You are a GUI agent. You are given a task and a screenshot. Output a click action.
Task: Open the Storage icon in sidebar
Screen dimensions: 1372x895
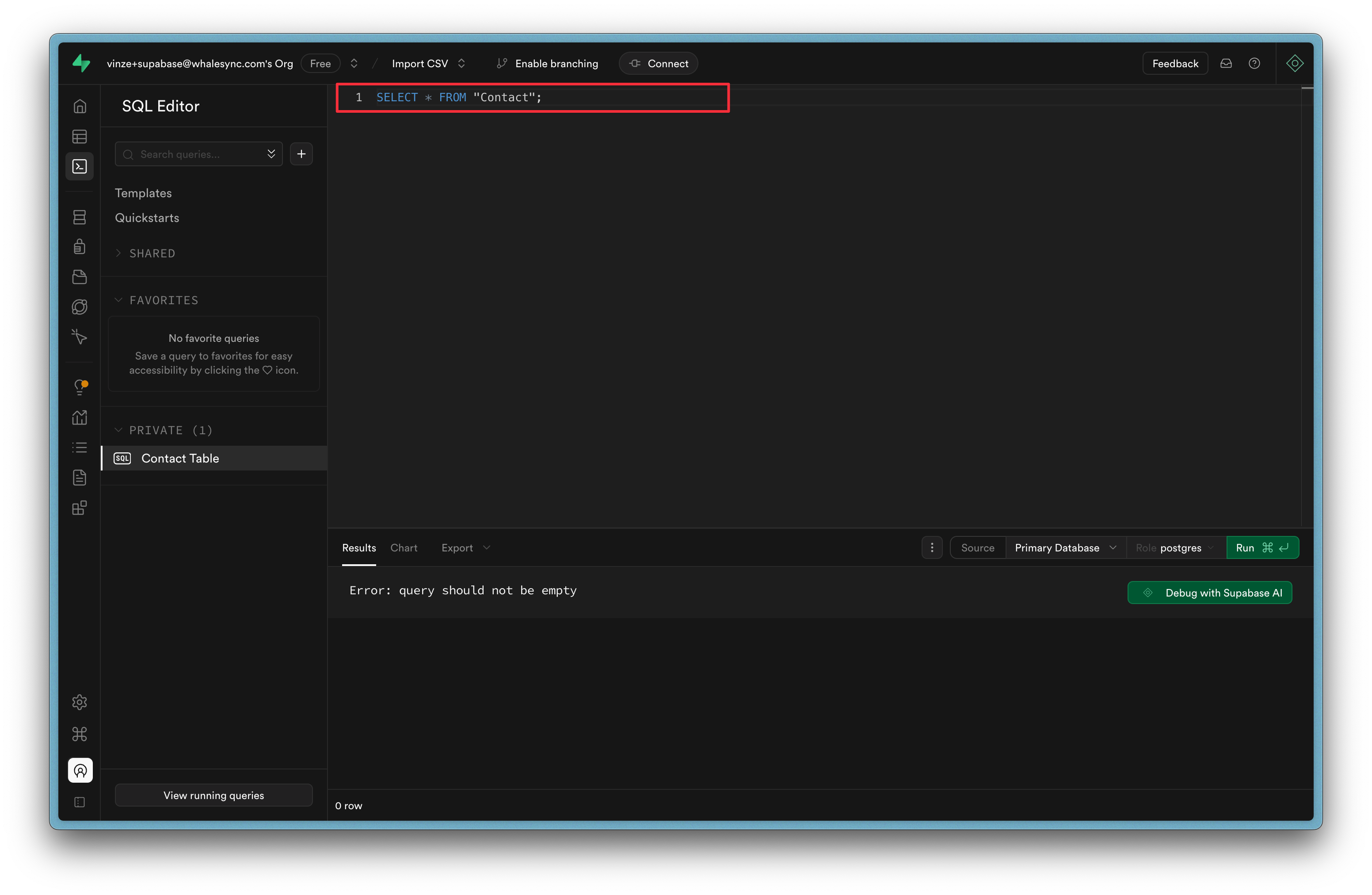pyautogui.click(x=80, y=277)
